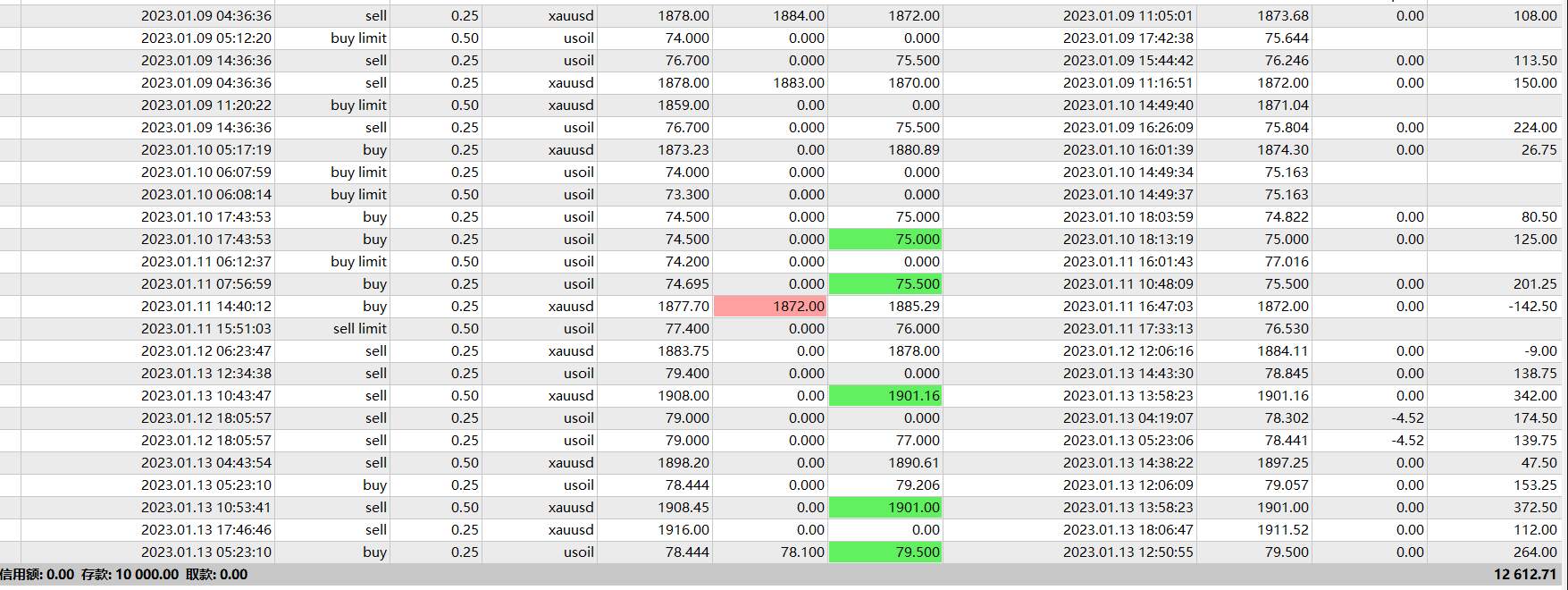Click the 342.00 profit value
The height and width of the screenshot is (590, 1568).
[1536, 396]
